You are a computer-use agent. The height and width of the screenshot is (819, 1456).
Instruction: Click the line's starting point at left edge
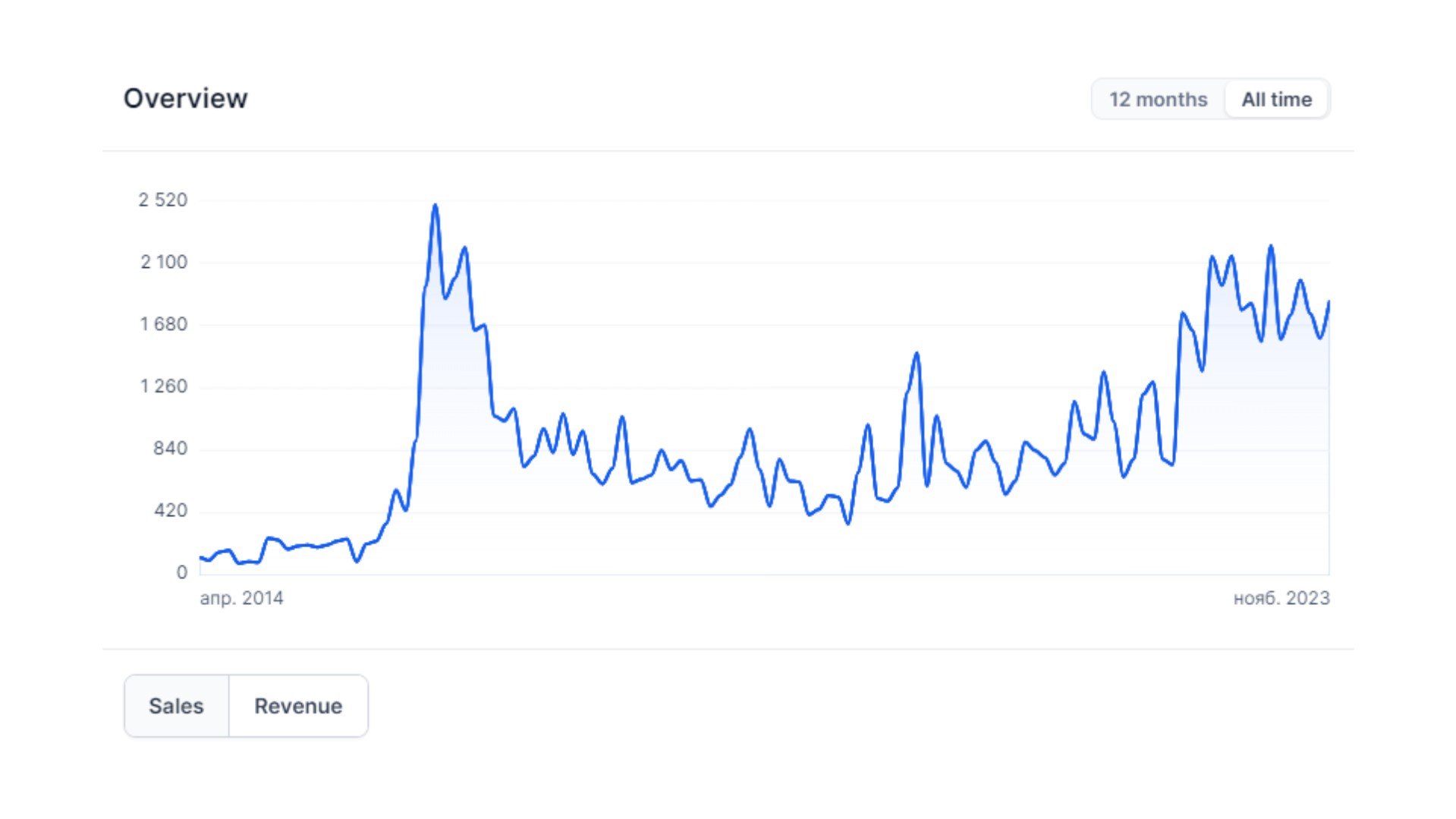[x=200, y=558]
